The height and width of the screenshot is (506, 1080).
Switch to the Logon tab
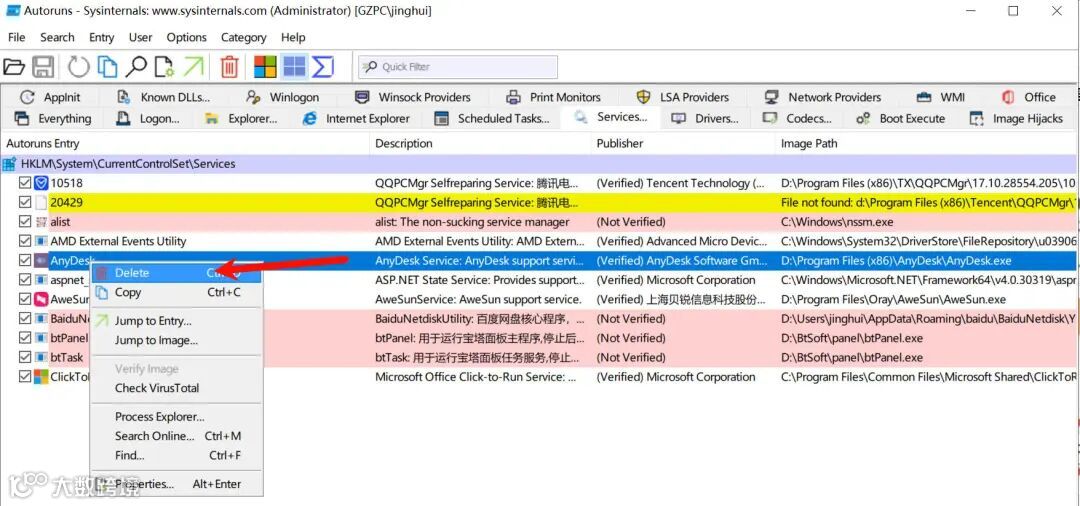(148, 118)
